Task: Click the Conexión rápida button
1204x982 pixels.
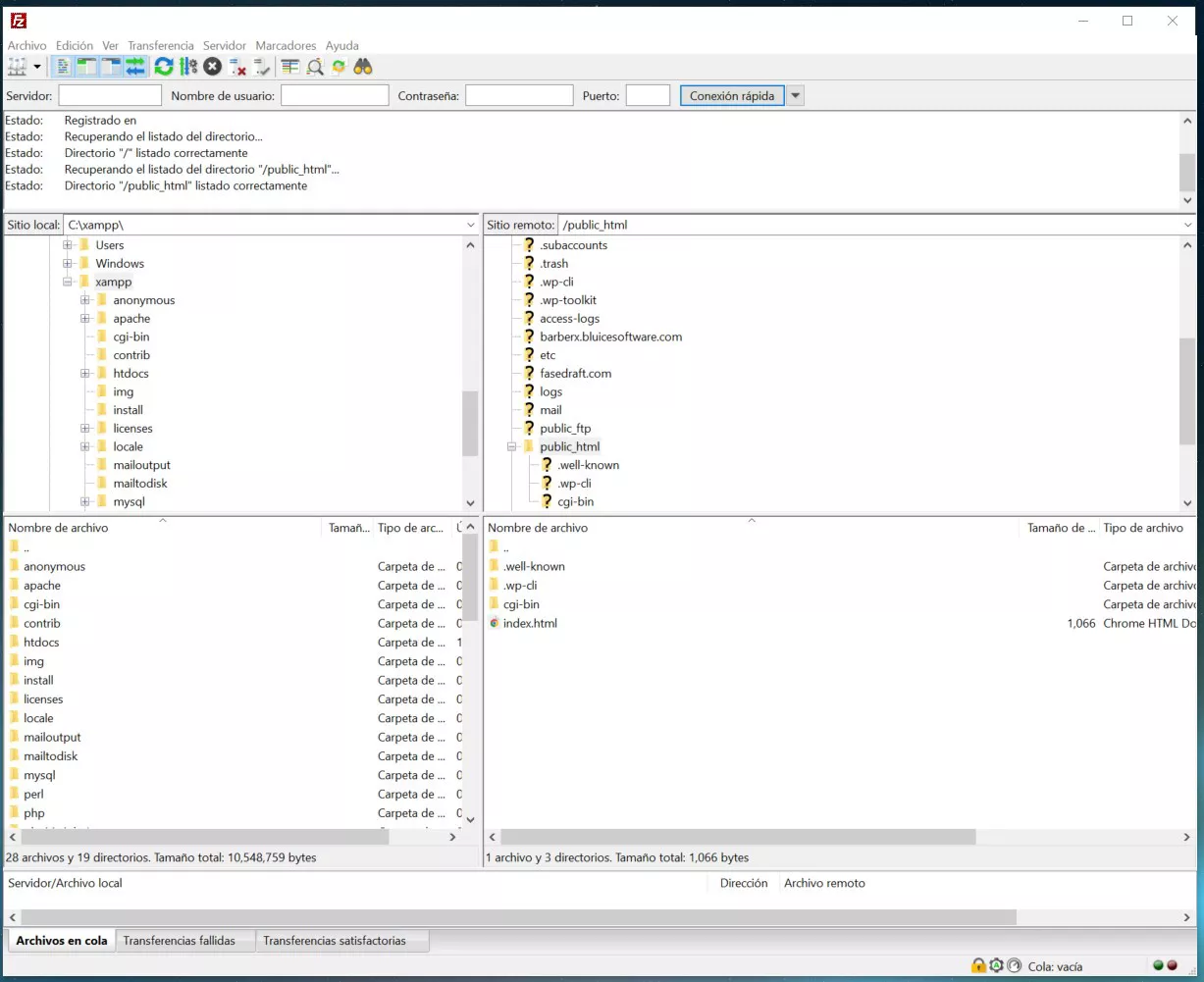Action: [x=732, y=96]
